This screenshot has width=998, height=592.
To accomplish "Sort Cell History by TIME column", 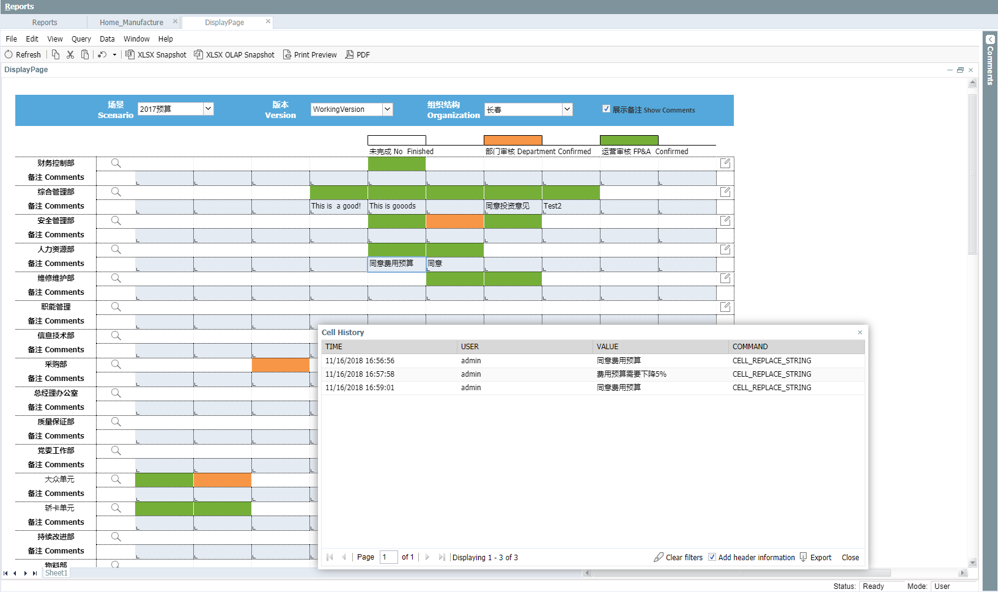I will [390, 347].
